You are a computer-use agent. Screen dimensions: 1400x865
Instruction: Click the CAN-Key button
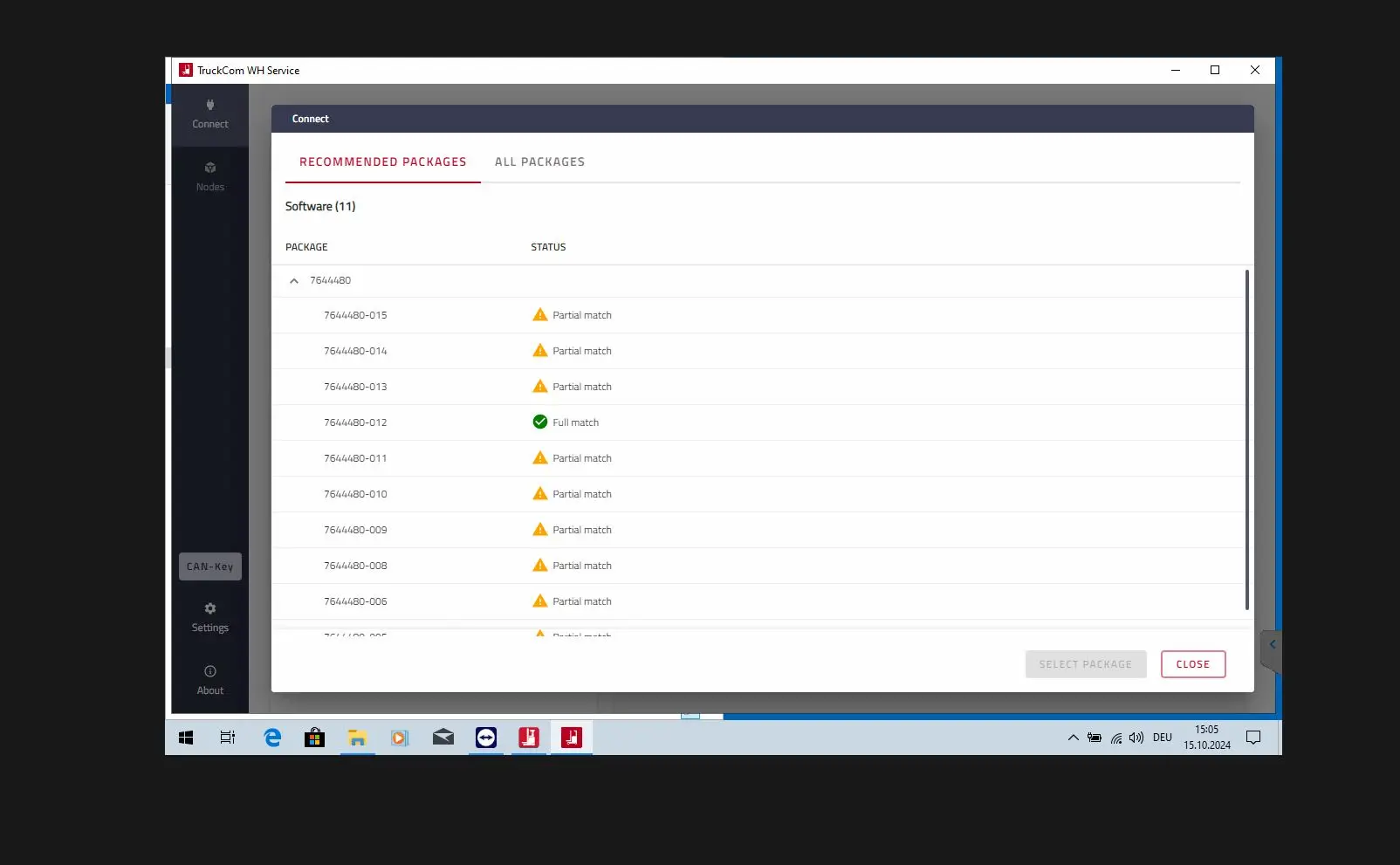click(210, 566)
